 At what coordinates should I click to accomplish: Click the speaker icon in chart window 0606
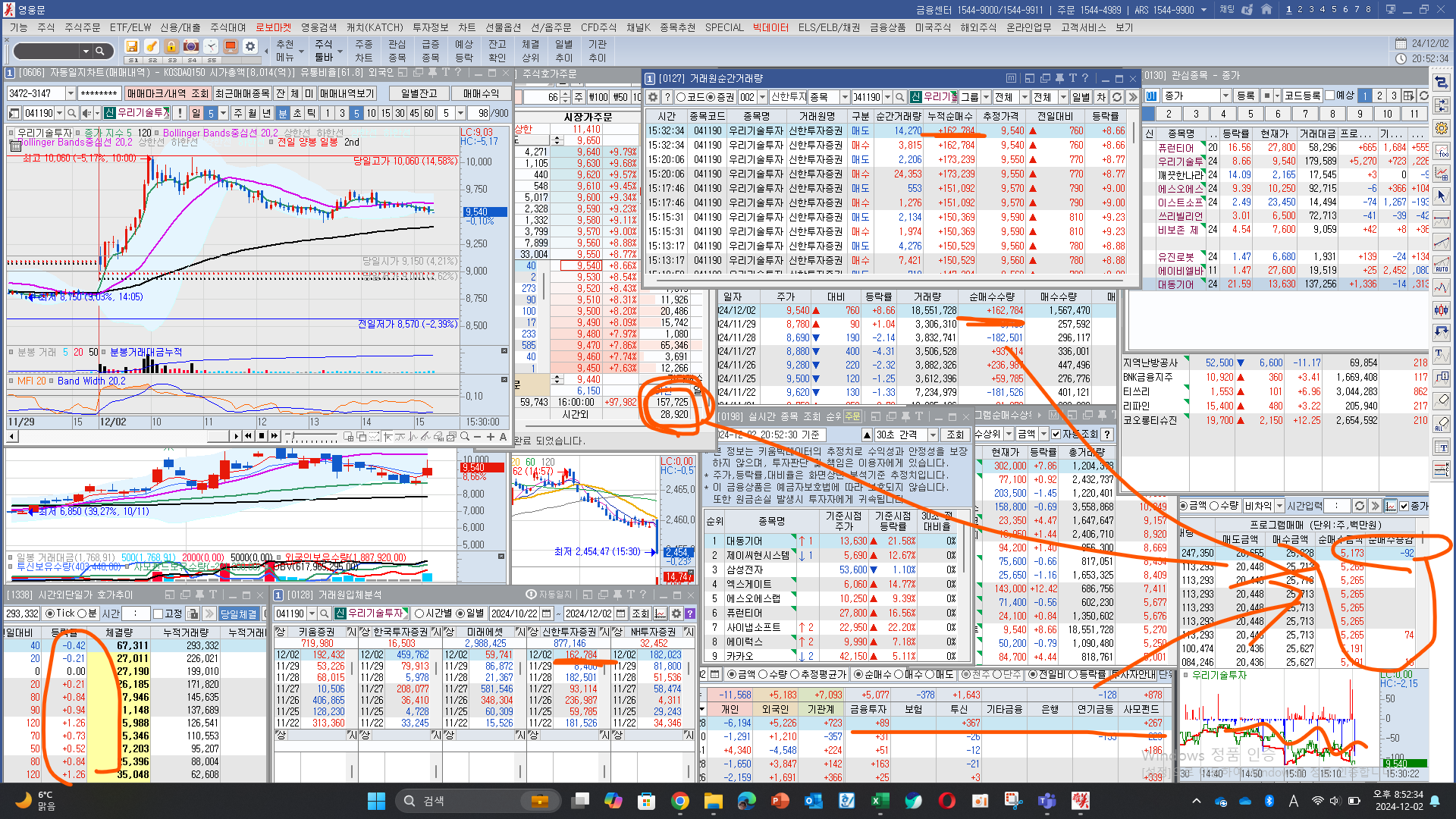tap(86, 113)
